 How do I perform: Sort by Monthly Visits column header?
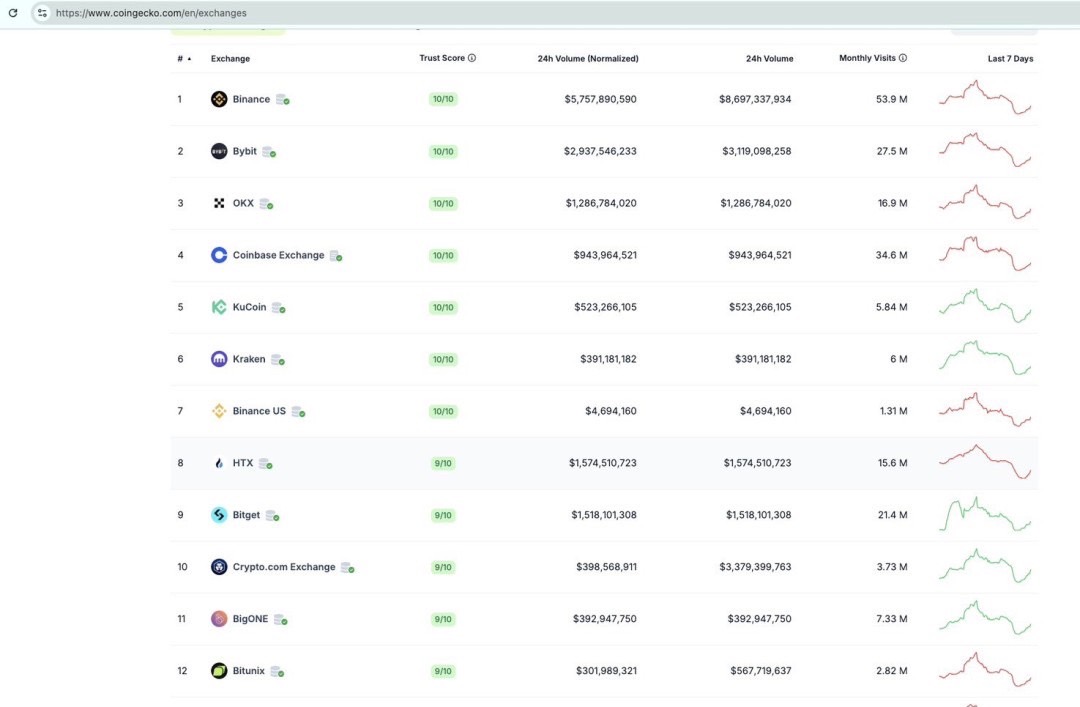click(867, 58)
